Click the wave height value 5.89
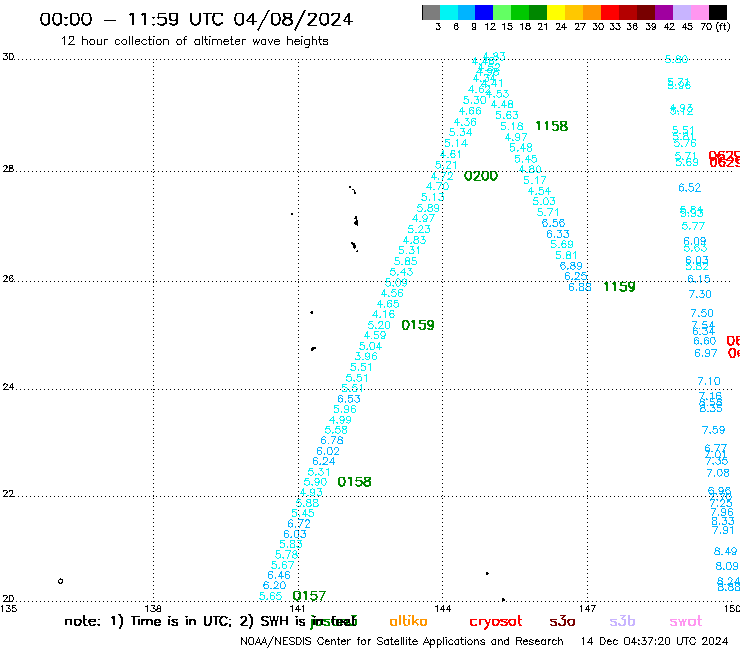The image size is (740, 650). [428, 208]
